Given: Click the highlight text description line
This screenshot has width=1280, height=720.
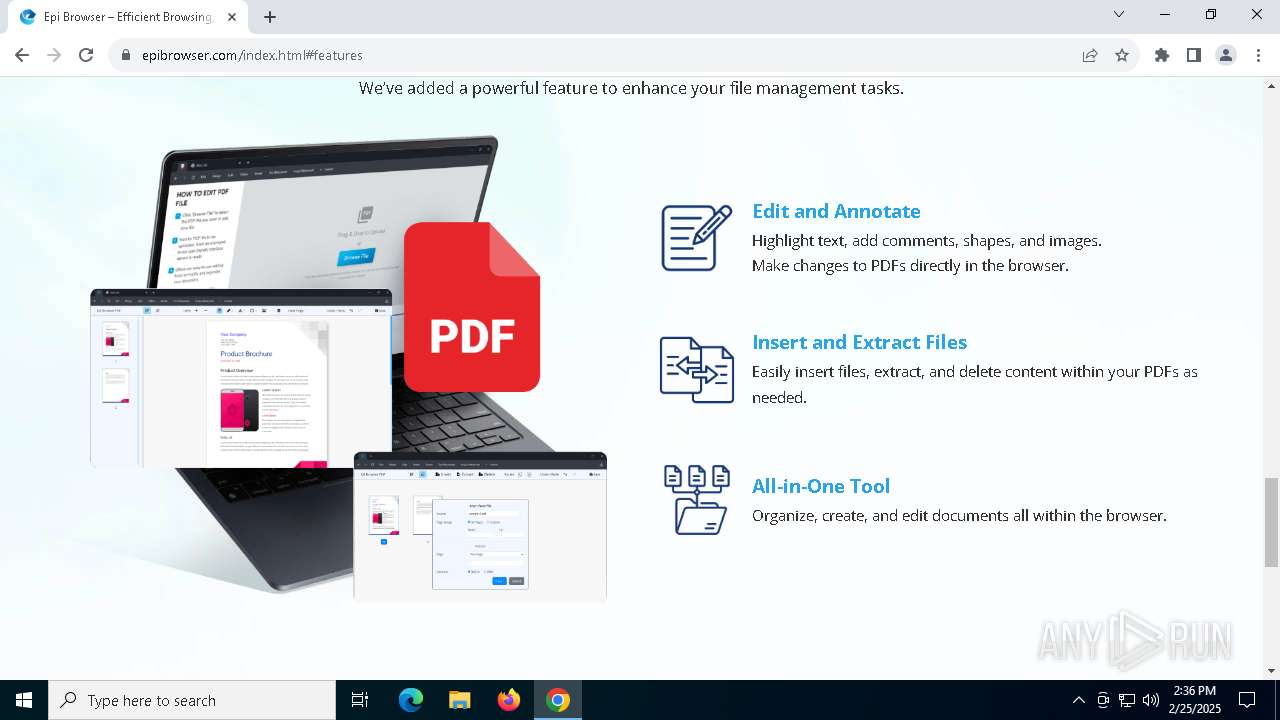Looking at the screenshot, I should (x=927, y=241).
